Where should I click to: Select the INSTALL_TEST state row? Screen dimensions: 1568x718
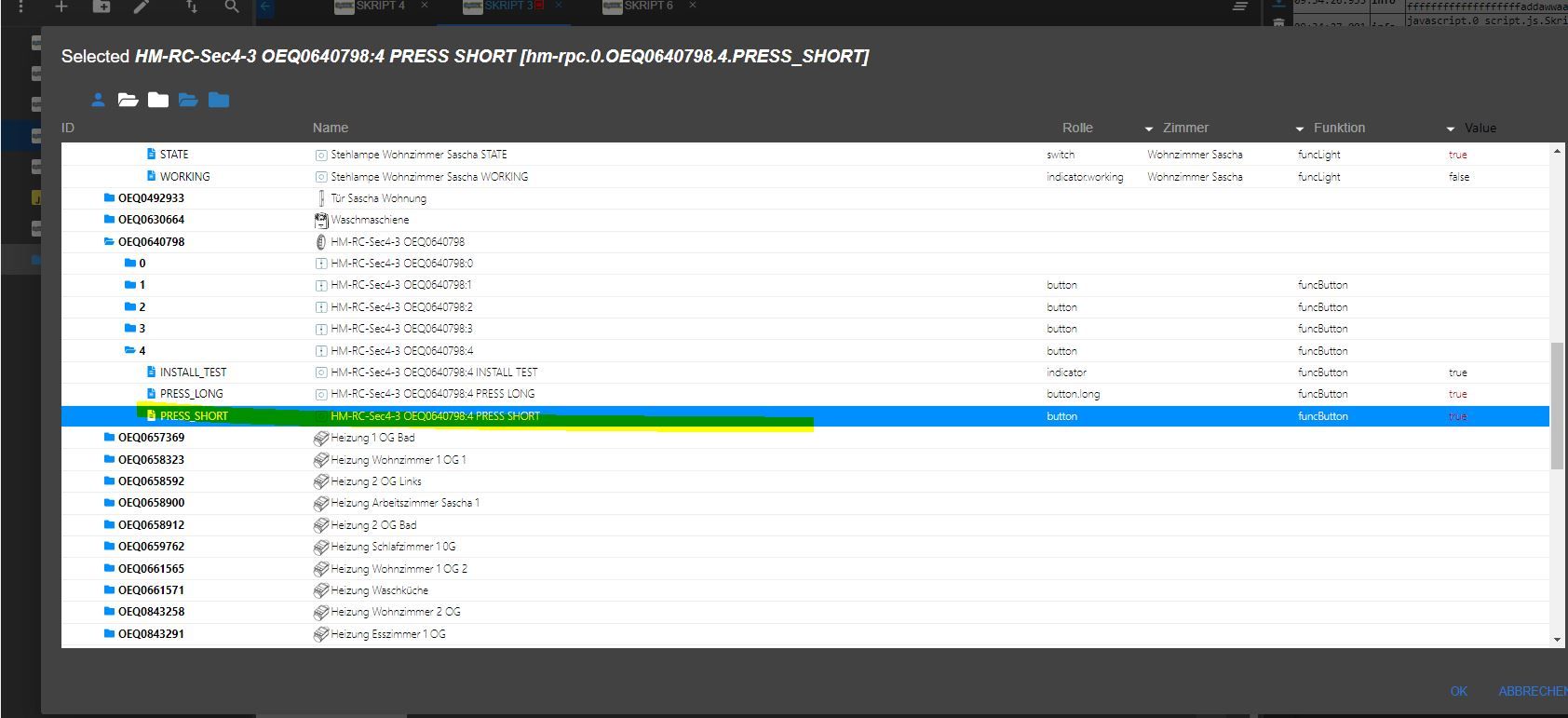pos(805,373)
